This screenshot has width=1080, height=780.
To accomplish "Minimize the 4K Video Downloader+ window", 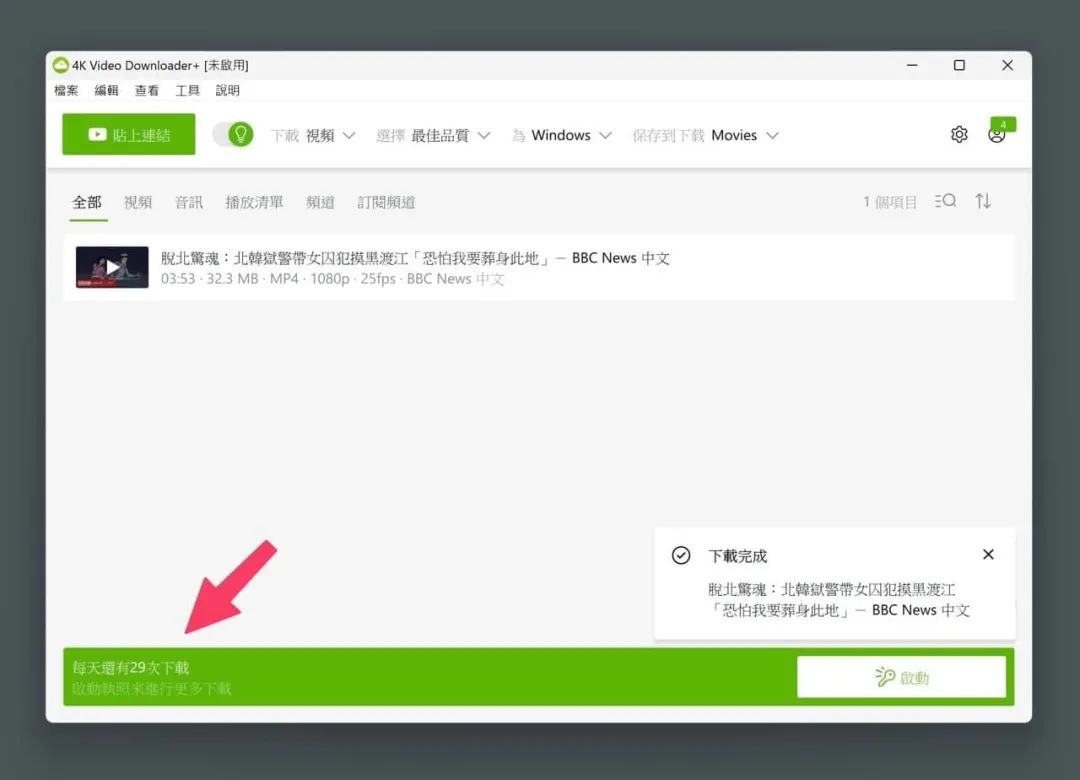I will [x=912, y=65].
